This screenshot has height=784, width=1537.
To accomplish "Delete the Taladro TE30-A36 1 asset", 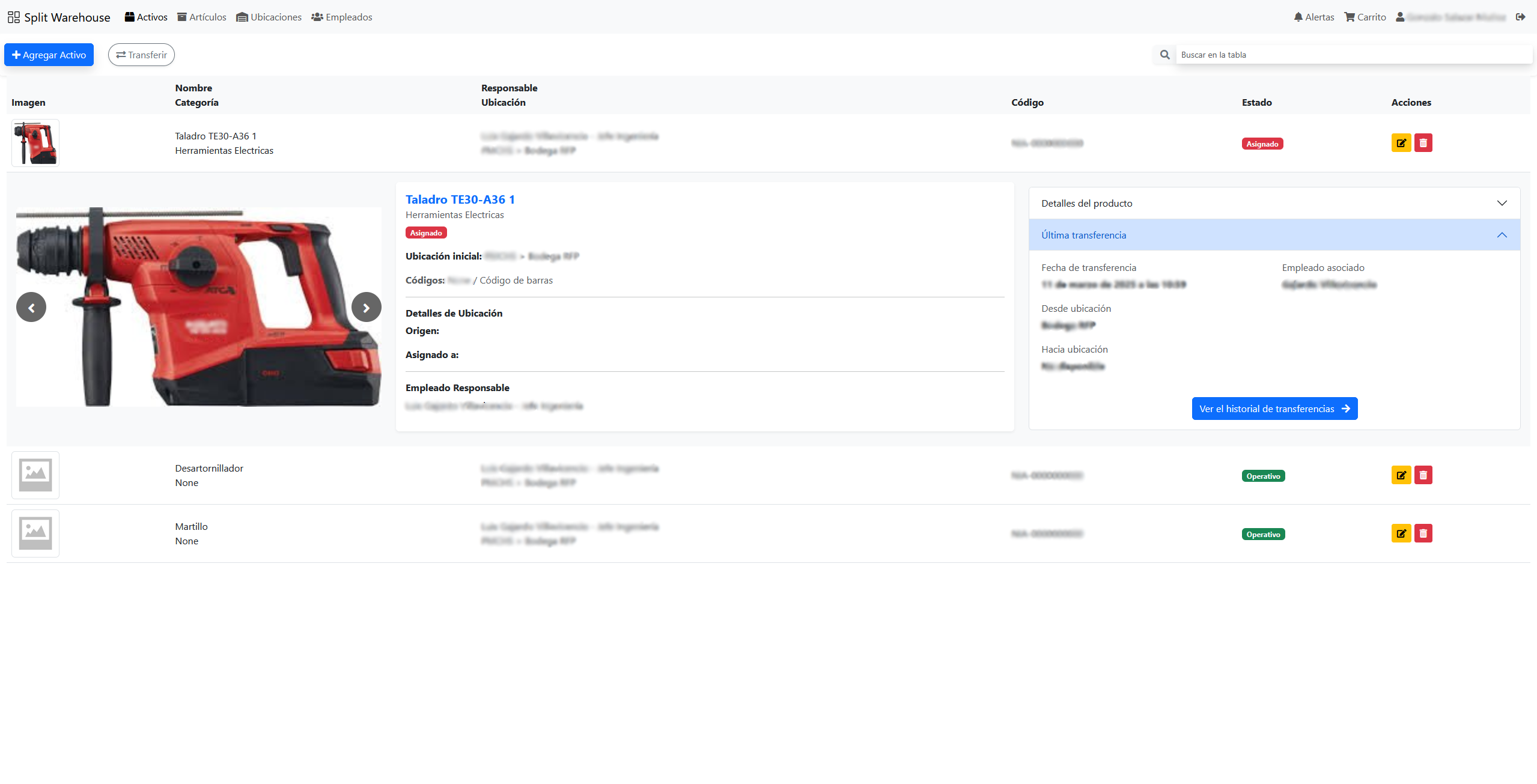I will coord(1423,143).
